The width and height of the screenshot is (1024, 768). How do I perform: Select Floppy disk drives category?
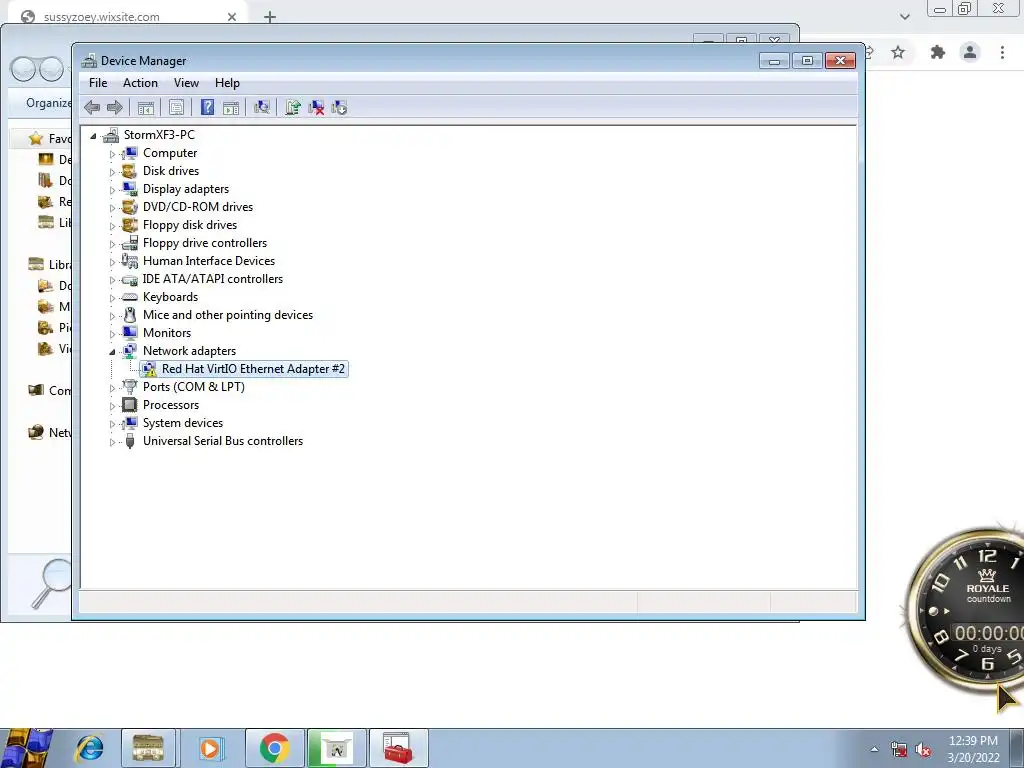click(190, 225)
